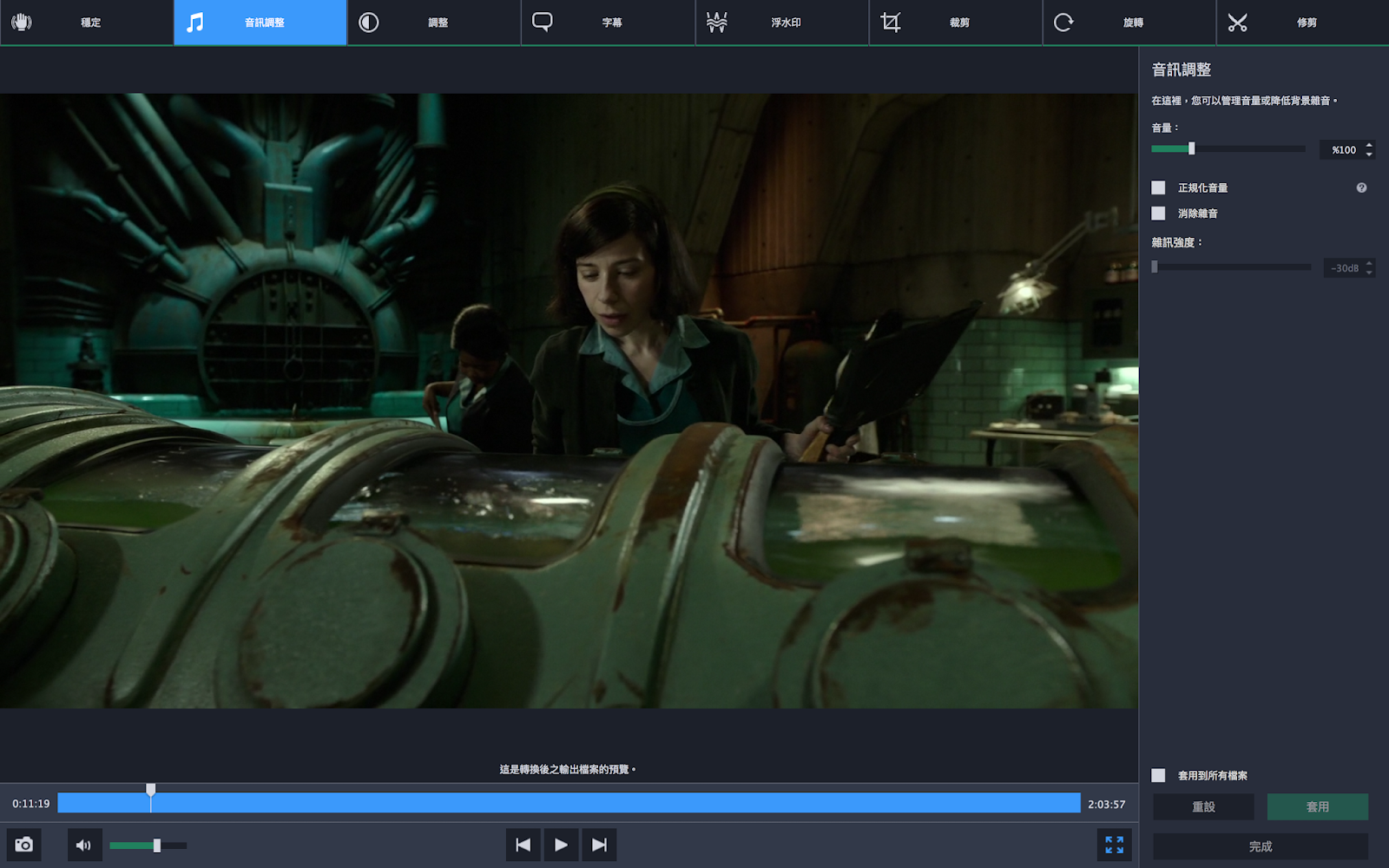This screenshot has width=1389, height=868.
Task: Open the 穩定 stabilization tab
Action: click(x=87, y=23)
